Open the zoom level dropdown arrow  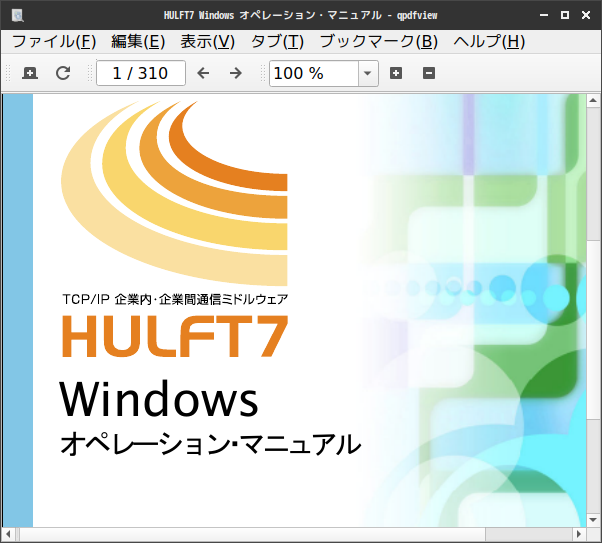pos(368,73)
